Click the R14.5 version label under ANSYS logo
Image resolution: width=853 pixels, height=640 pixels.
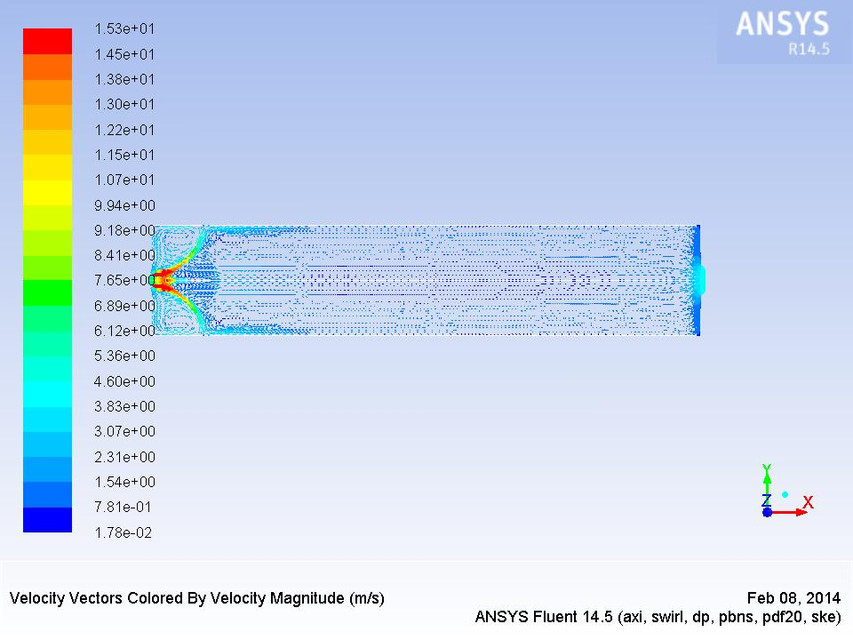tap(811, 47)
